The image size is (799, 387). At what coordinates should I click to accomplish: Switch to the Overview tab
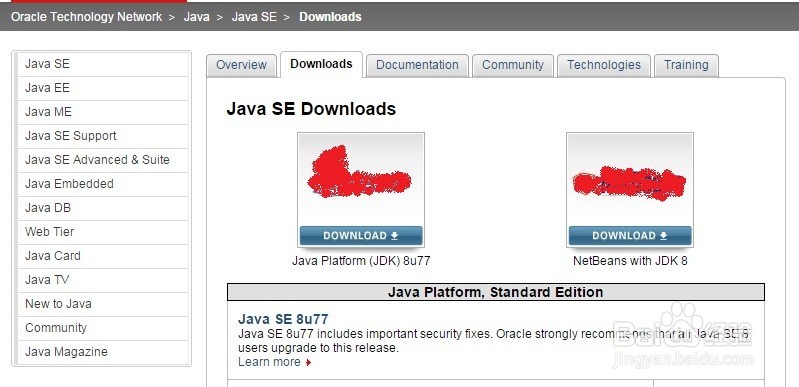(x=242, y=65)
